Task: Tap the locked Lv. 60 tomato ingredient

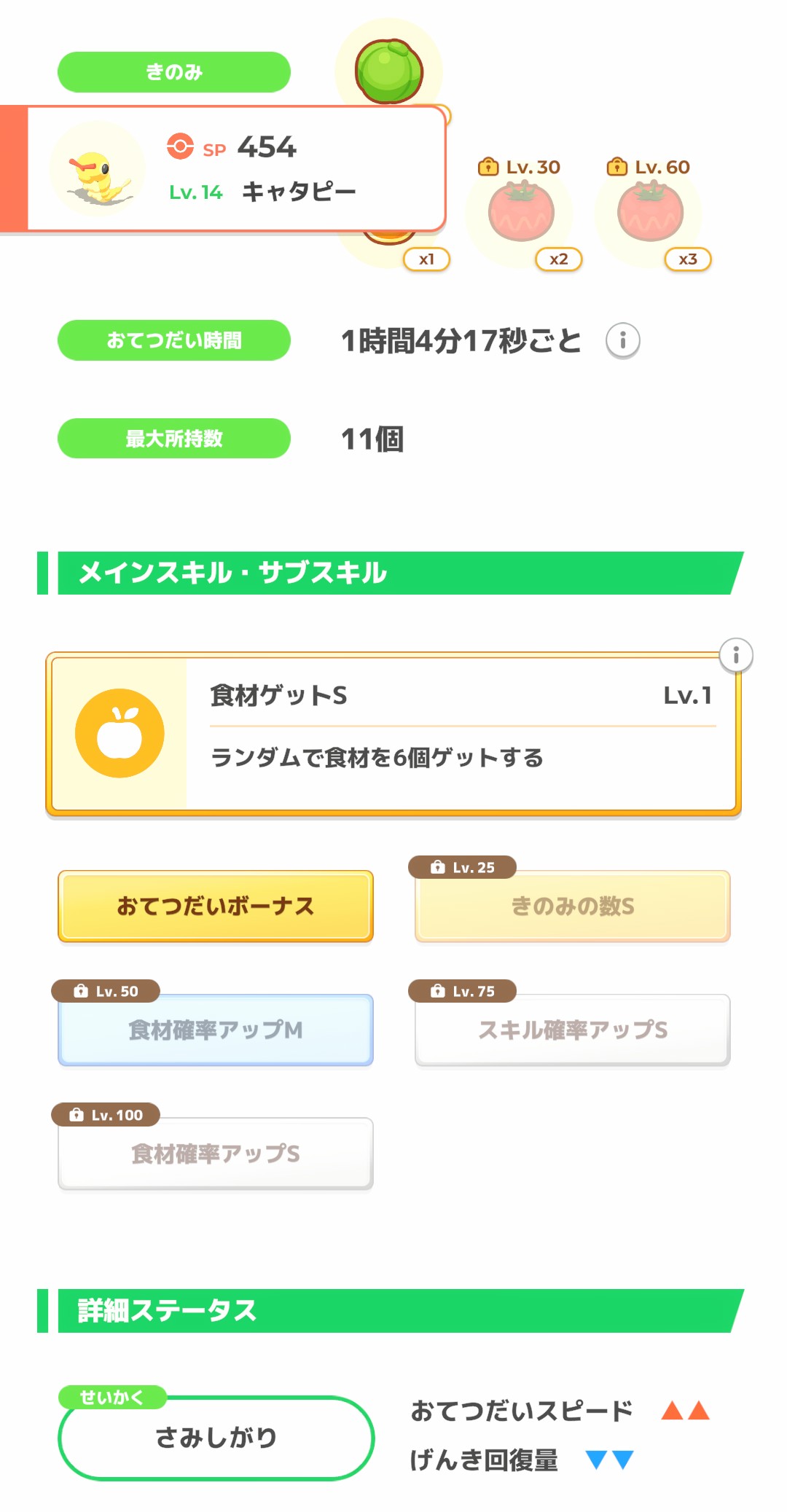Action: (650, 213)
